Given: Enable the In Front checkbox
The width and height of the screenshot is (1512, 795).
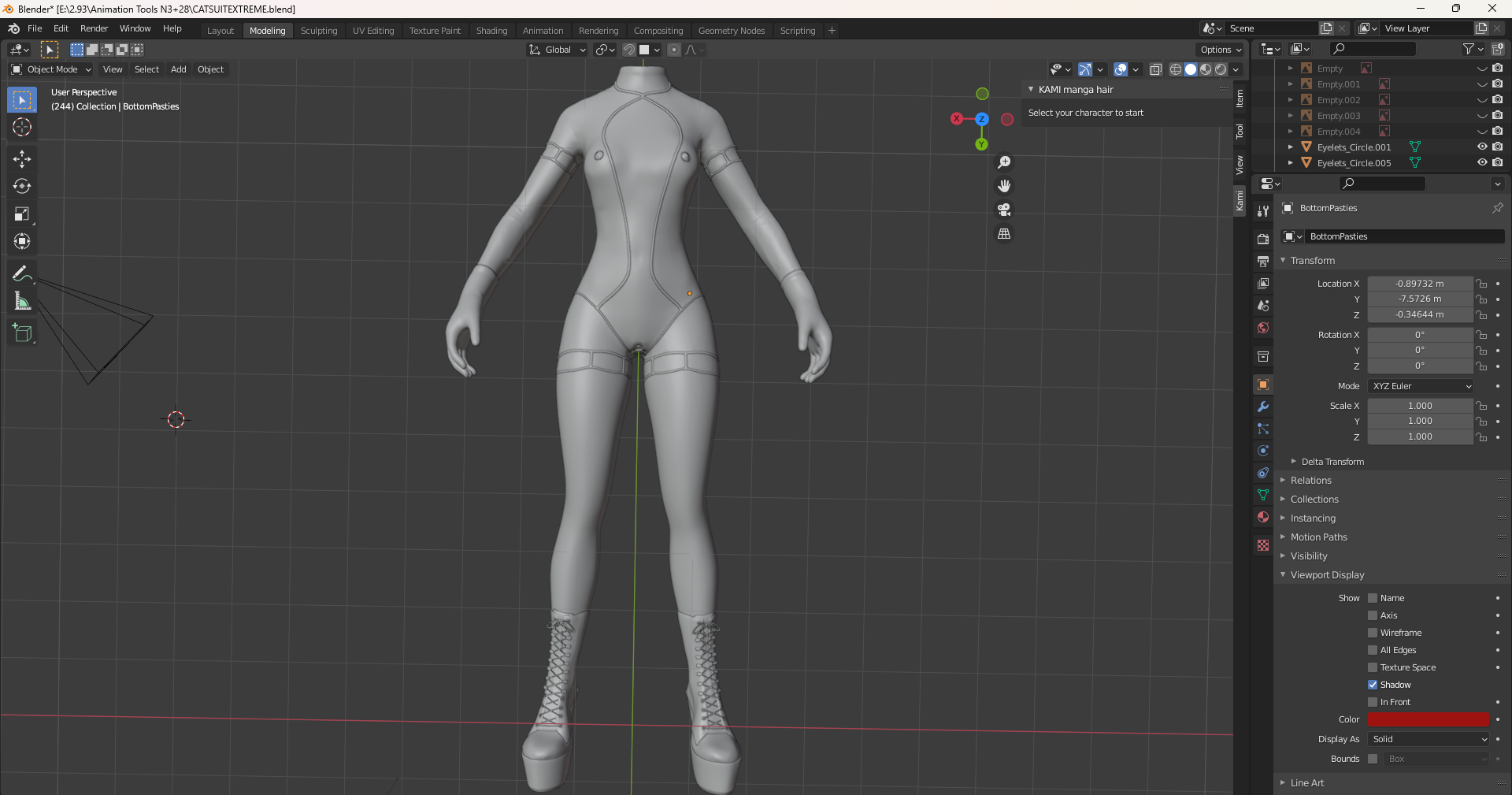Looking at the screenshot, I should 1373,702.
